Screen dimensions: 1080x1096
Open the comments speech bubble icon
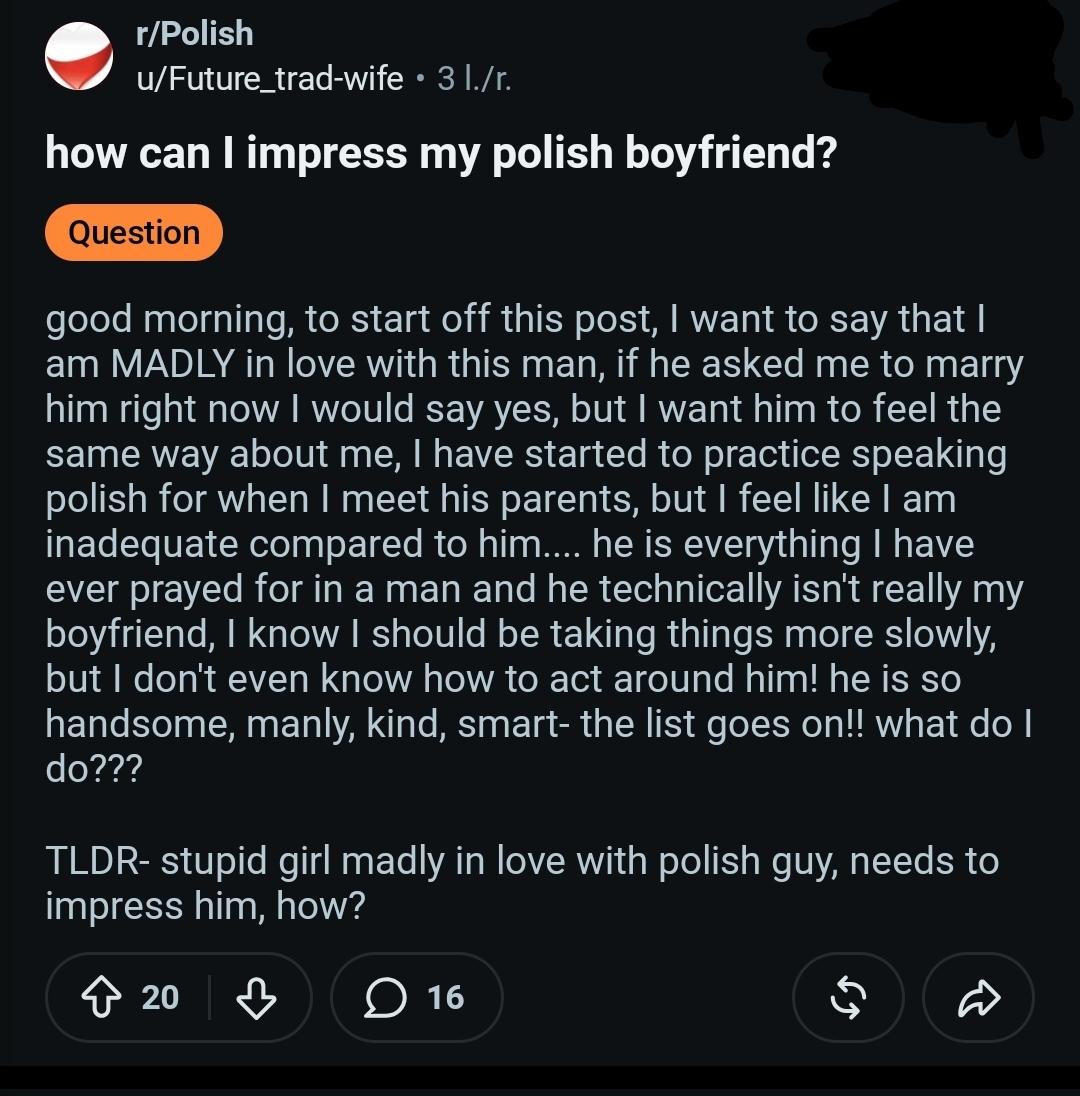coord(385,997)
